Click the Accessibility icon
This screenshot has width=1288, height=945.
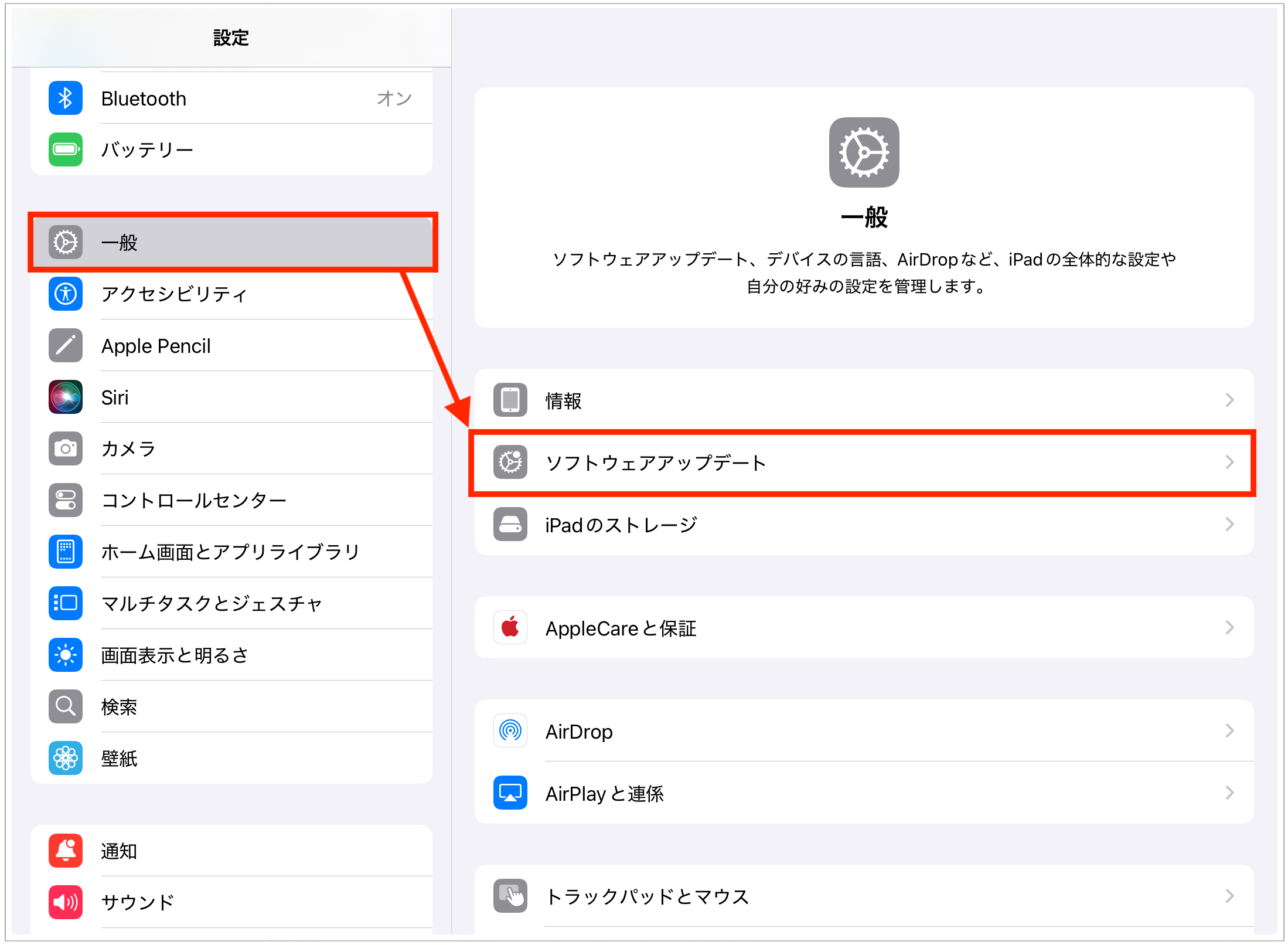coord(65,294)
